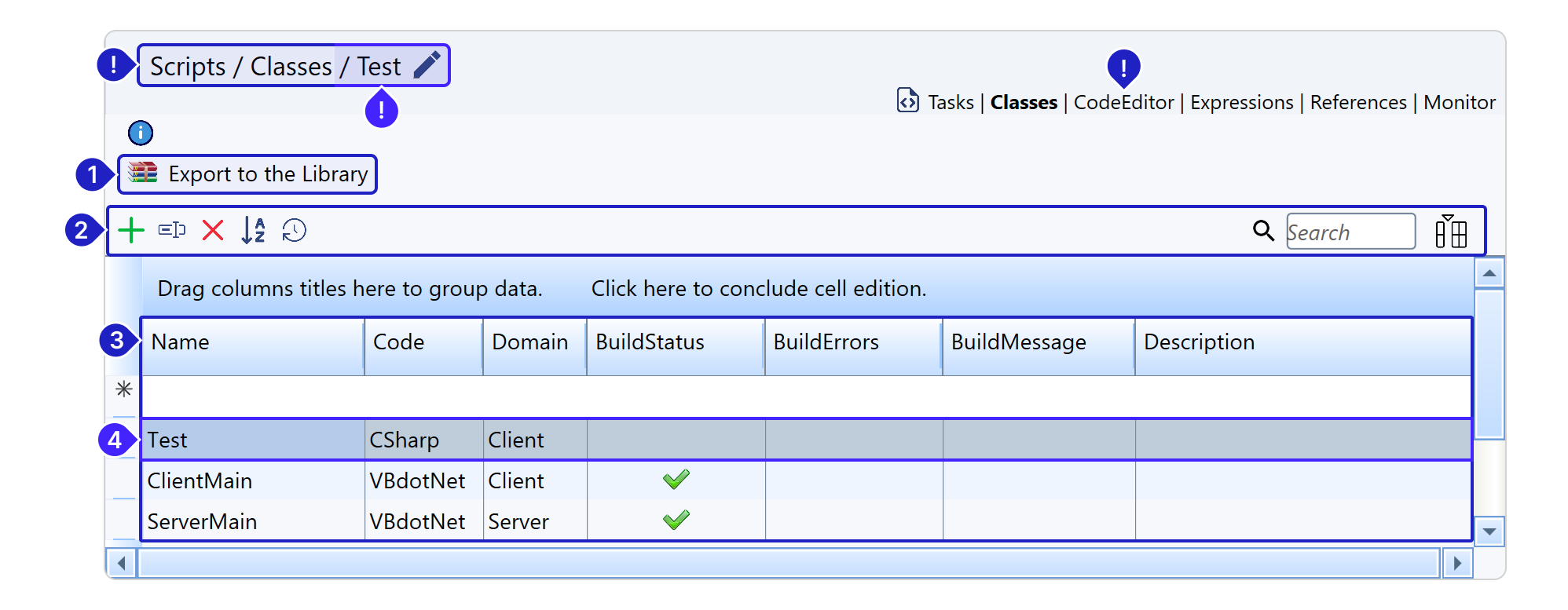Go to the Expressions tab

(x=1241, y=103)
